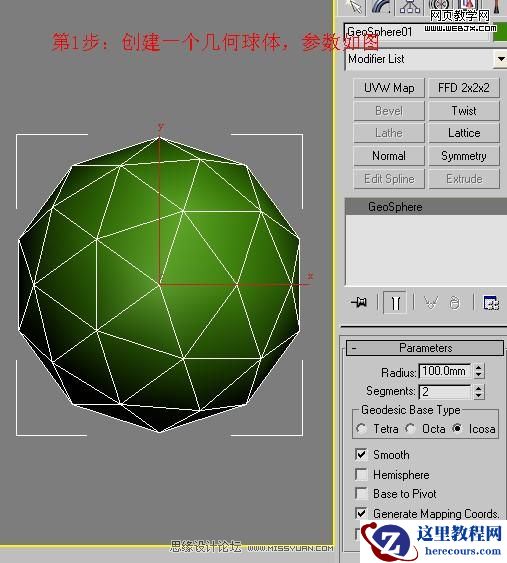Click the greyed Lathe button

(x=389, y=133)
